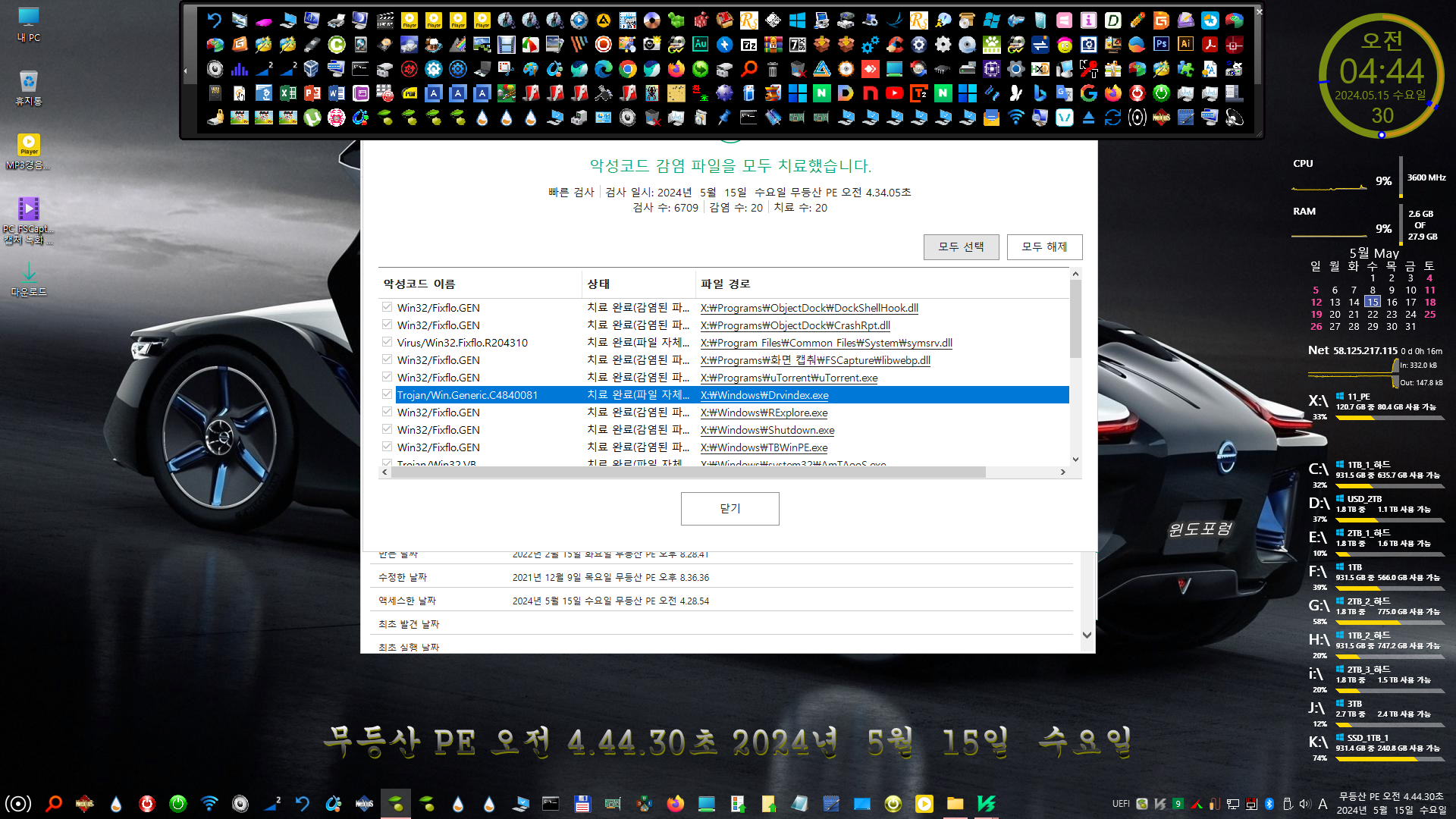Viewport: 1456px width, 819px height.
Task: Open the clapperboard video icon in dock
Action: coord(385,20)
